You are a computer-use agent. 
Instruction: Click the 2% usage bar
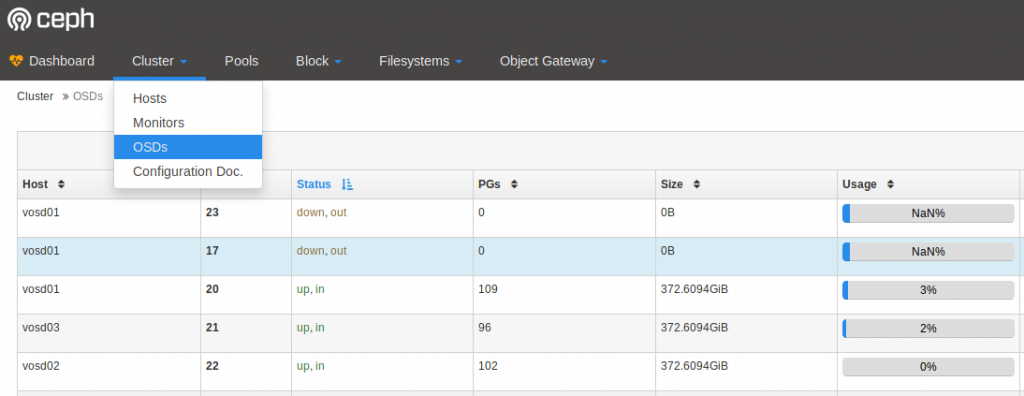(928, 329)
